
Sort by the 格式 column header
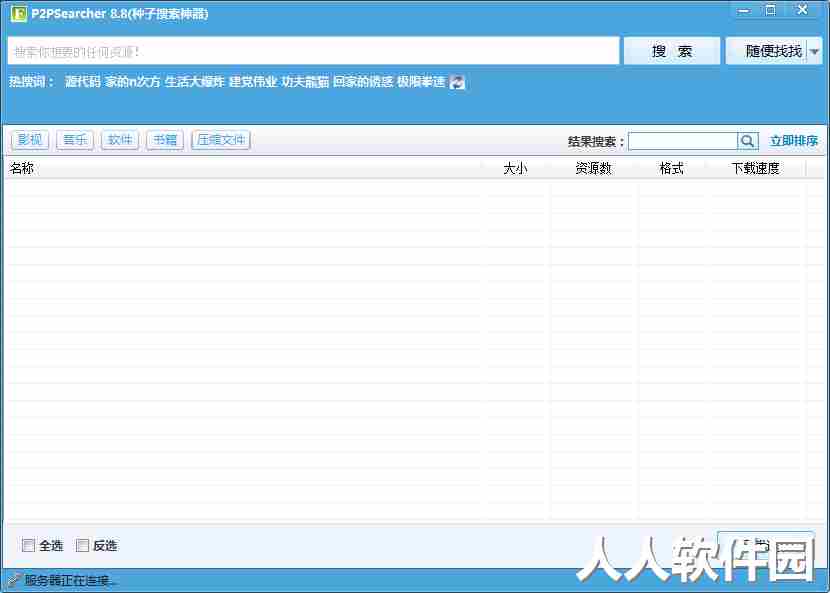click(x=672, y=168)
